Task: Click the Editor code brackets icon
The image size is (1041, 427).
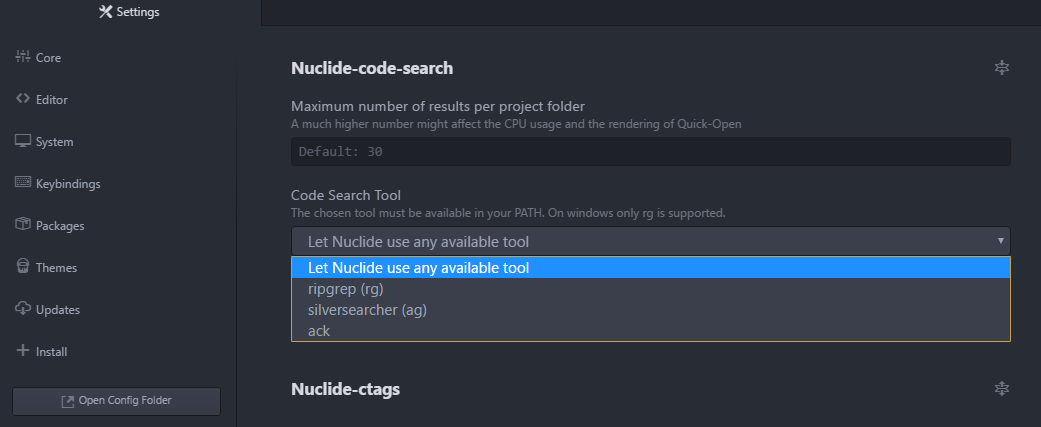Action: pos(23,99)
